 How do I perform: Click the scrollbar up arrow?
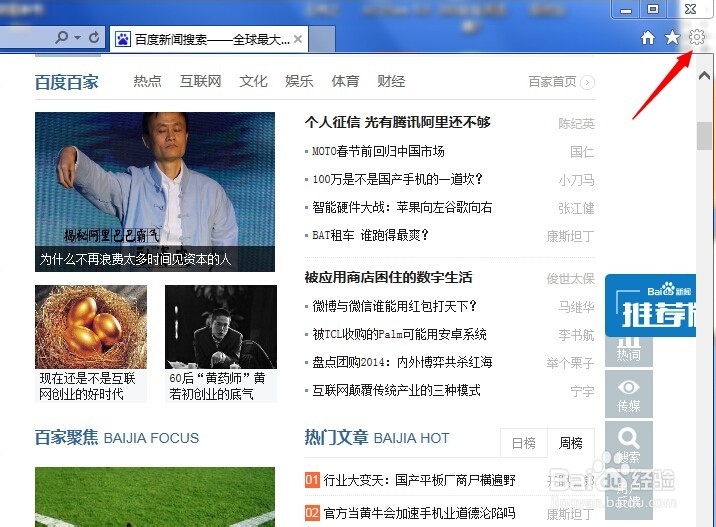tap(705, 75)
